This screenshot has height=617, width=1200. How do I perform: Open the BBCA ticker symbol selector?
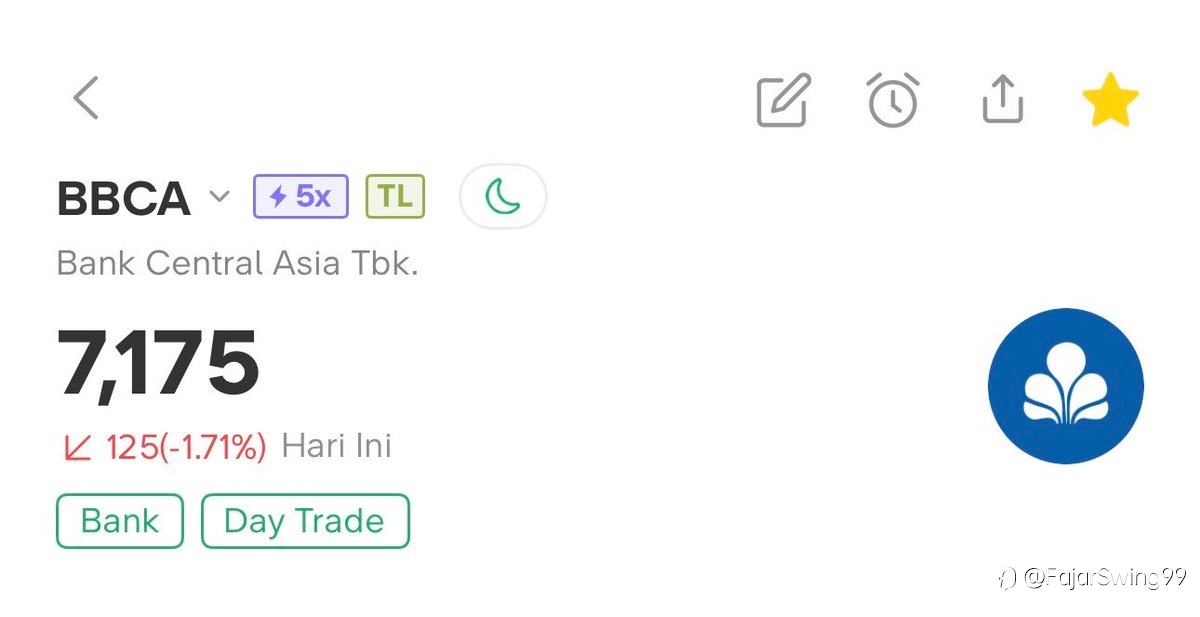coord(123,199)
